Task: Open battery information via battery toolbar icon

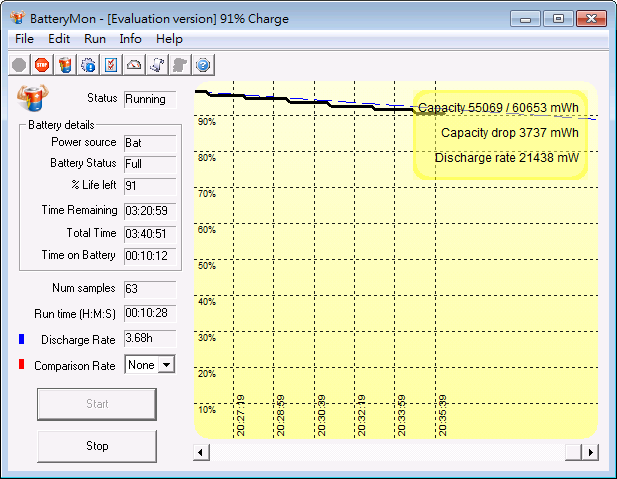Action: click(x=65, y=65)
